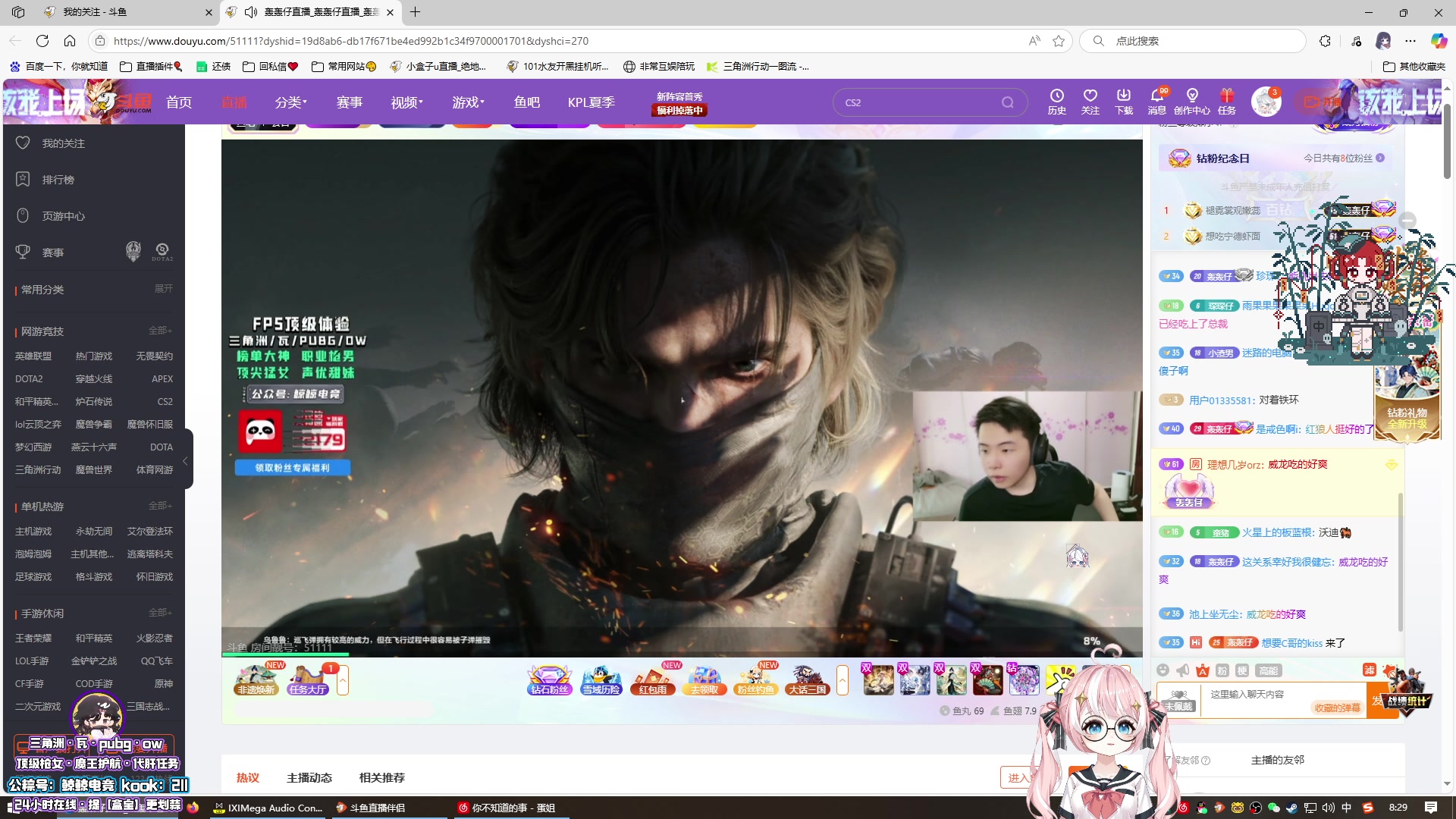The image size is (1456, 819).
Task: Click 领取粉丝专属福利 button on video
Action: click(x=293, y=468)
